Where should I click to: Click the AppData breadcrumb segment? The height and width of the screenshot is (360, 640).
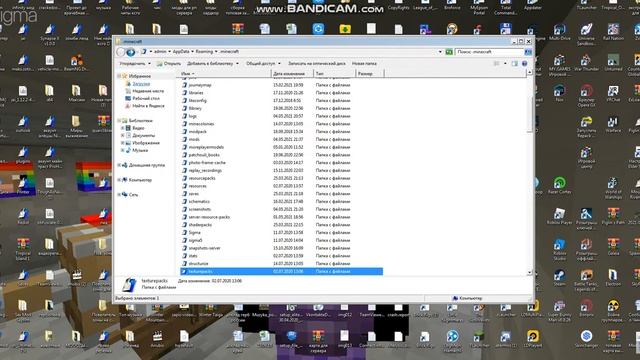point(181,52)
